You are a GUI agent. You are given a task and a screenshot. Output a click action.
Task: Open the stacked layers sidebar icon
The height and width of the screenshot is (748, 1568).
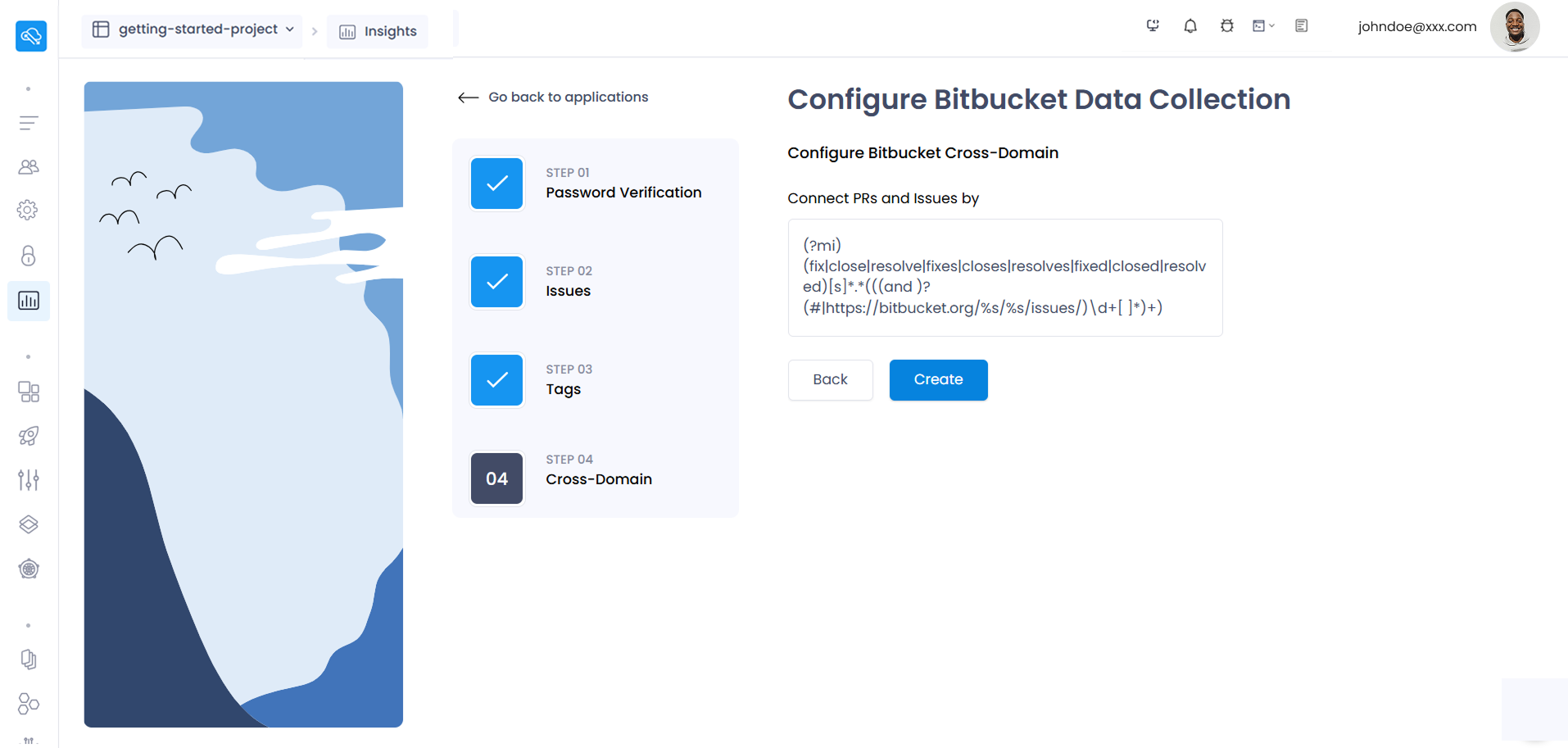coord(29,524)
